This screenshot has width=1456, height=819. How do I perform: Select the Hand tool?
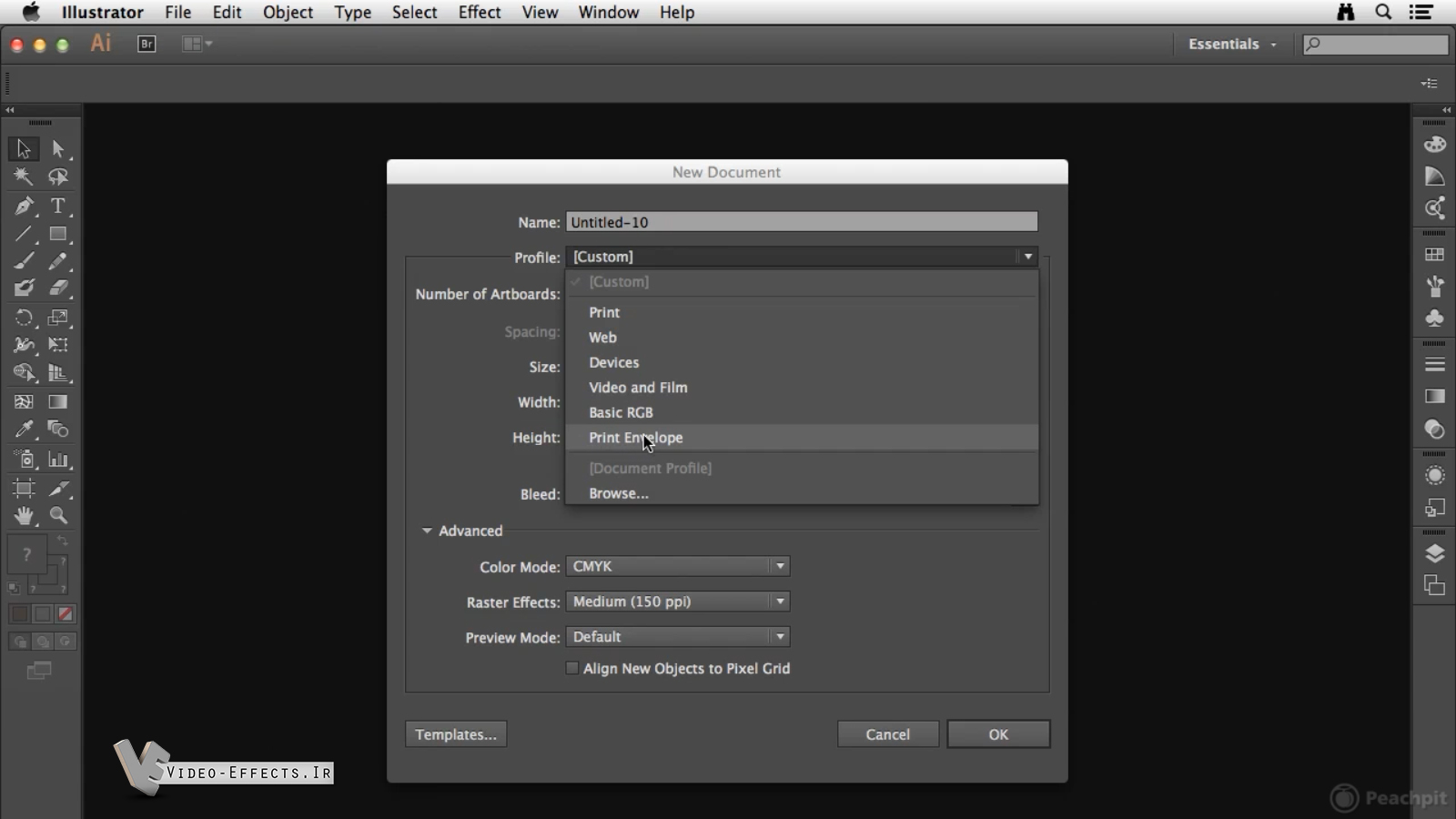[24, 516]
